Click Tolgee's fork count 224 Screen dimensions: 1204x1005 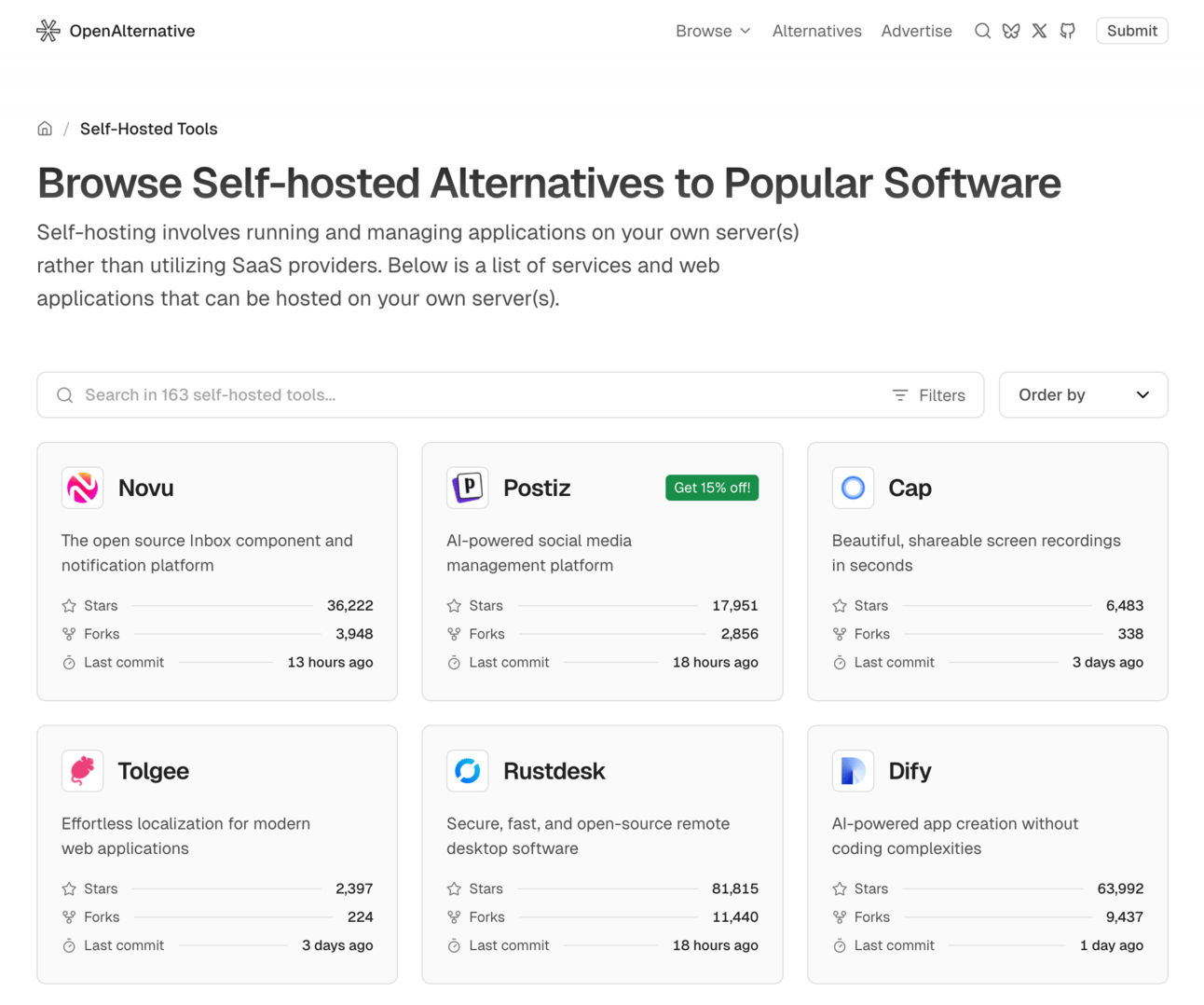click(361, 917)
